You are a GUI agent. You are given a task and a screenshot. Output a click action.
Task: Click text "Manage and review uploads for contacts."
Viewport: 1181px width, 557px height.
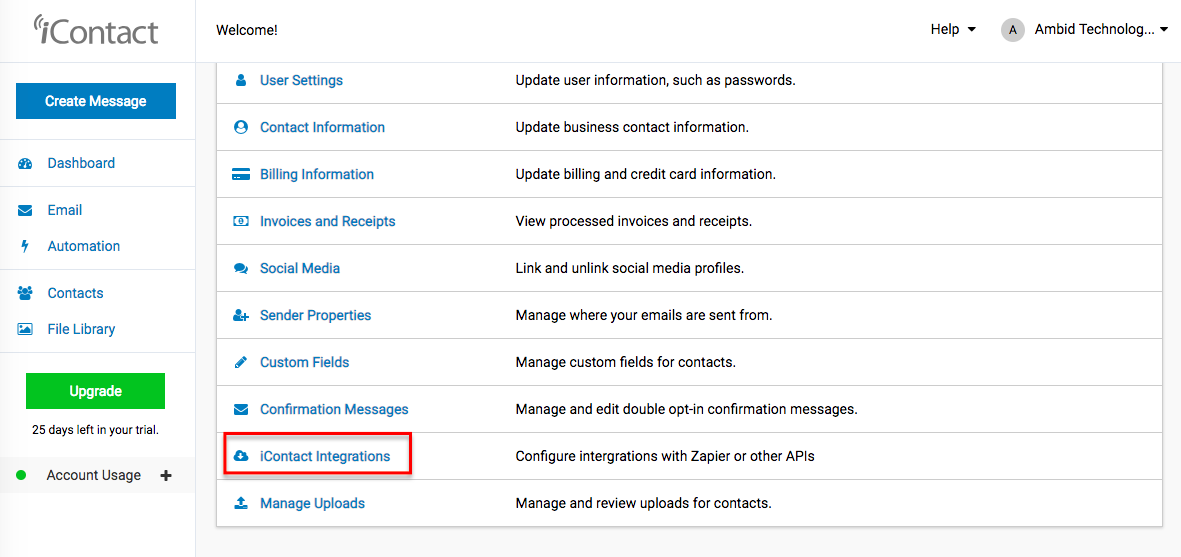[643, 503]
